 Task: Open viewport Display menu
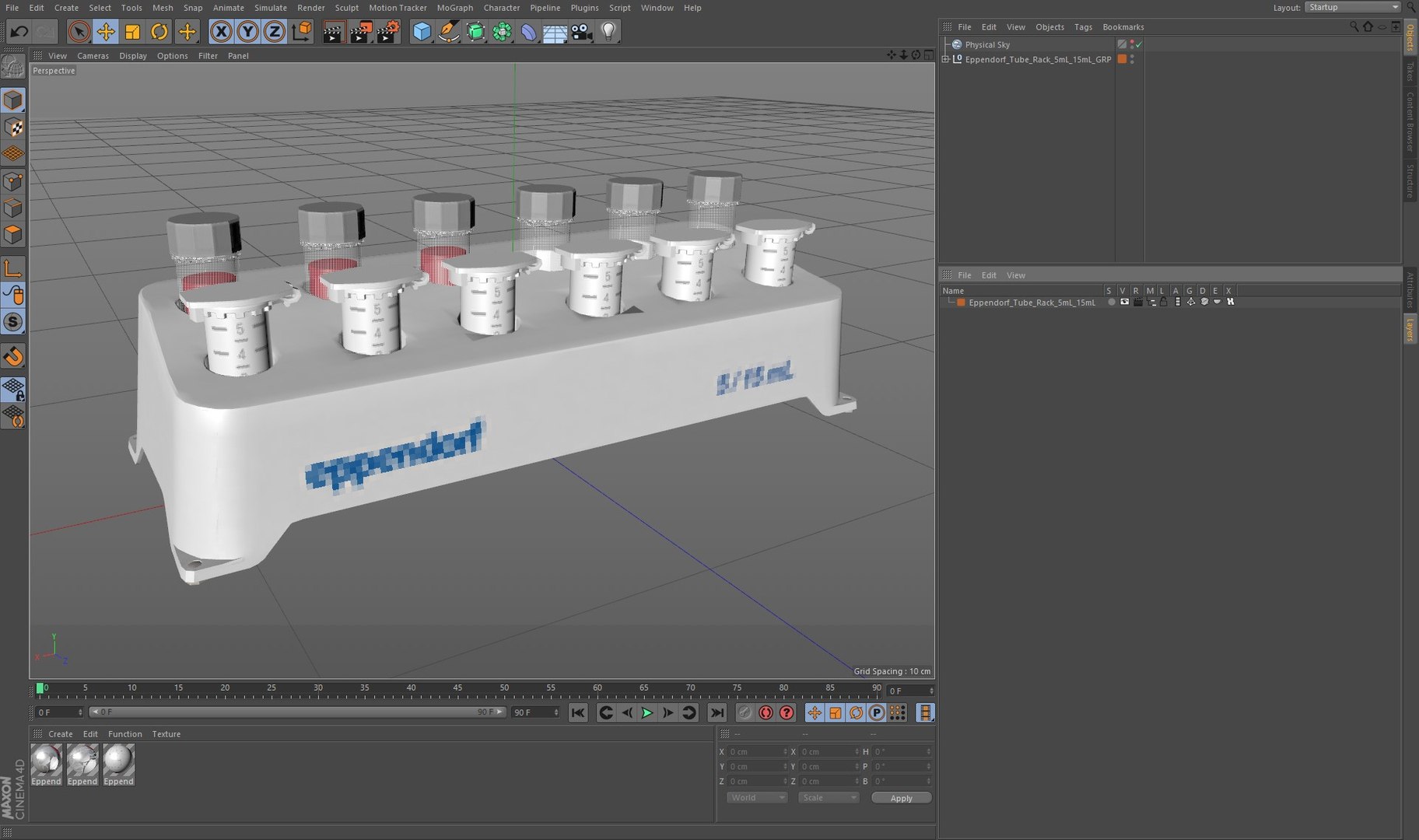(133, 56)
